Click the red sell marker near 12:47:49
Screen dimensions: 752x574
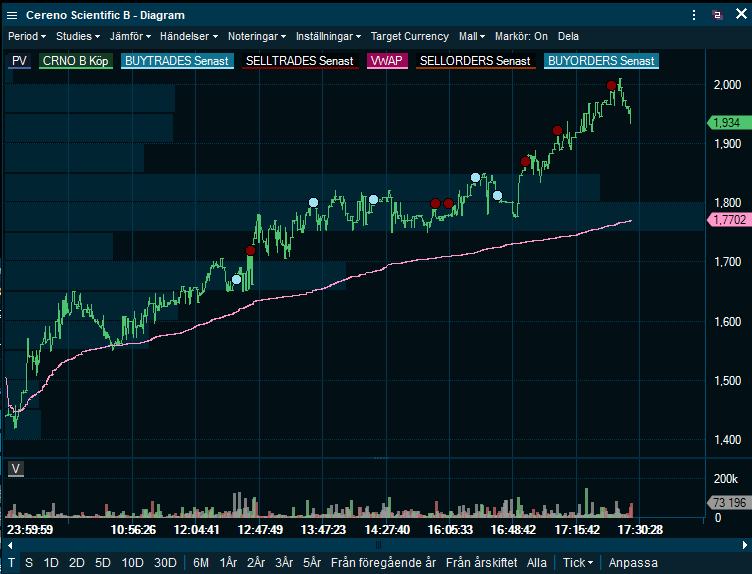coord(250,250)
